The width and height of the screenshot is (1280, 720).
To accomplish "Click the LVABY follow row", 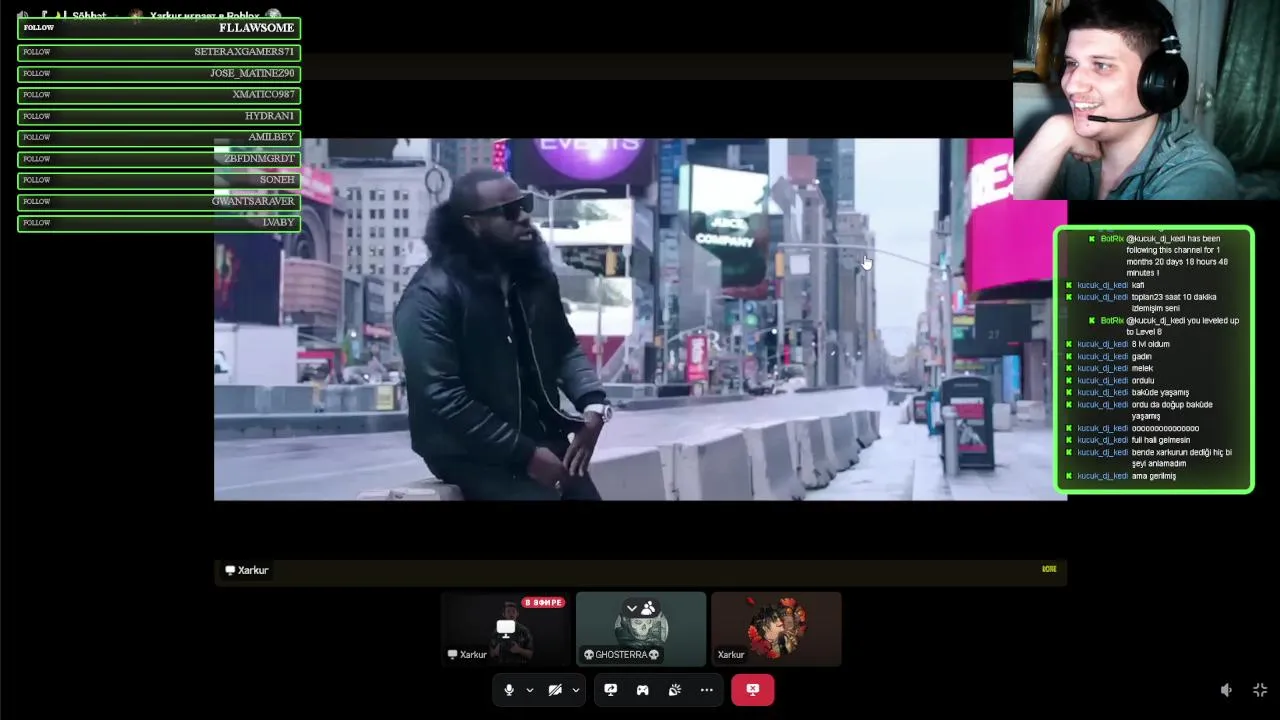I will click(x=159, y=223).
